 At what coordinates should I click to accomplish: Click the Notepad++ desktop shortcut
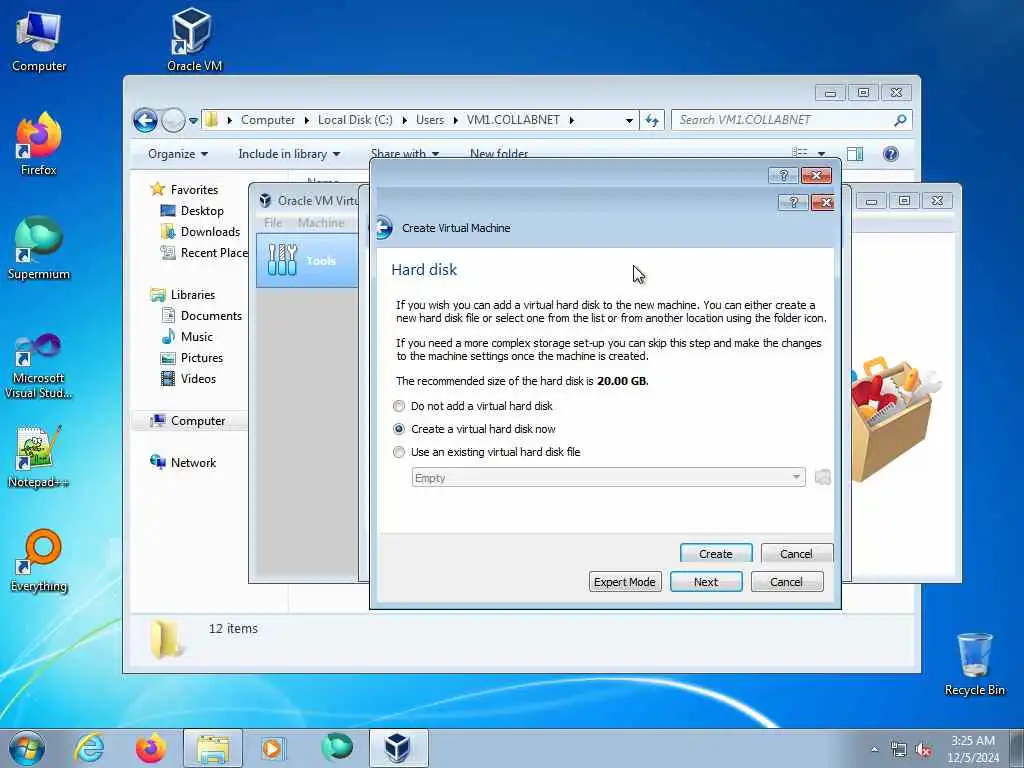(39, 457)
